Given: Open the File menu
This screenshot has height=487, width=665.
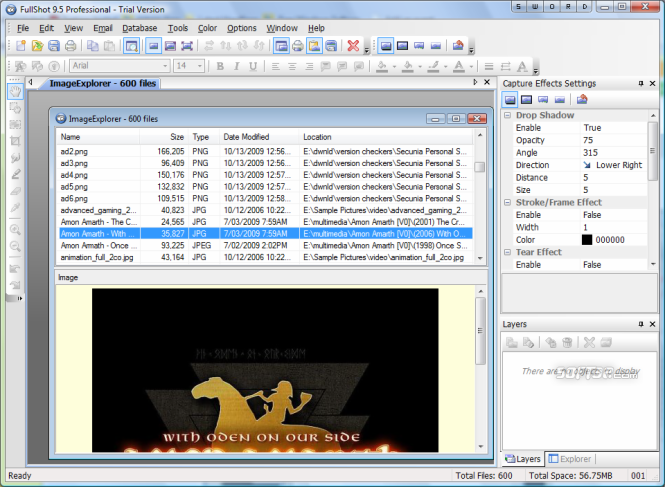Looking at the screenshot, I should tap(23, 28).
